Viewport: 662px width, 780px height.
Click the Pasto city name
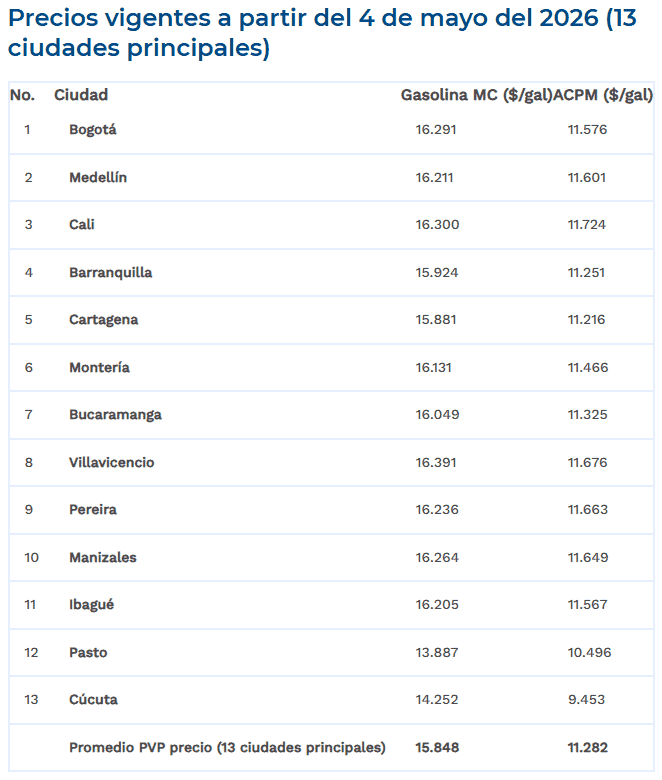pos(88,653)
